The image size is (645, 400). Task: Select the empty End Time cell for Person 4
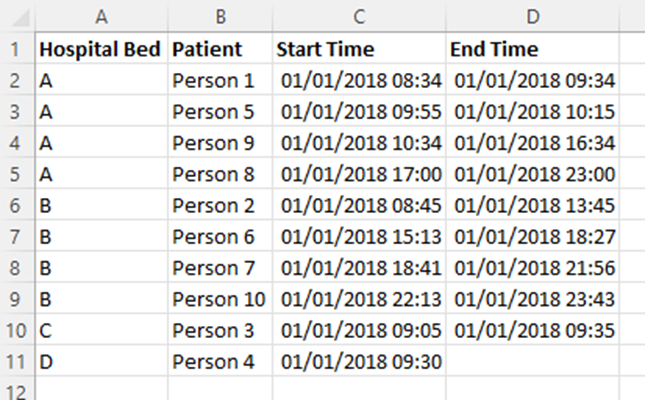tap(532, 361)
